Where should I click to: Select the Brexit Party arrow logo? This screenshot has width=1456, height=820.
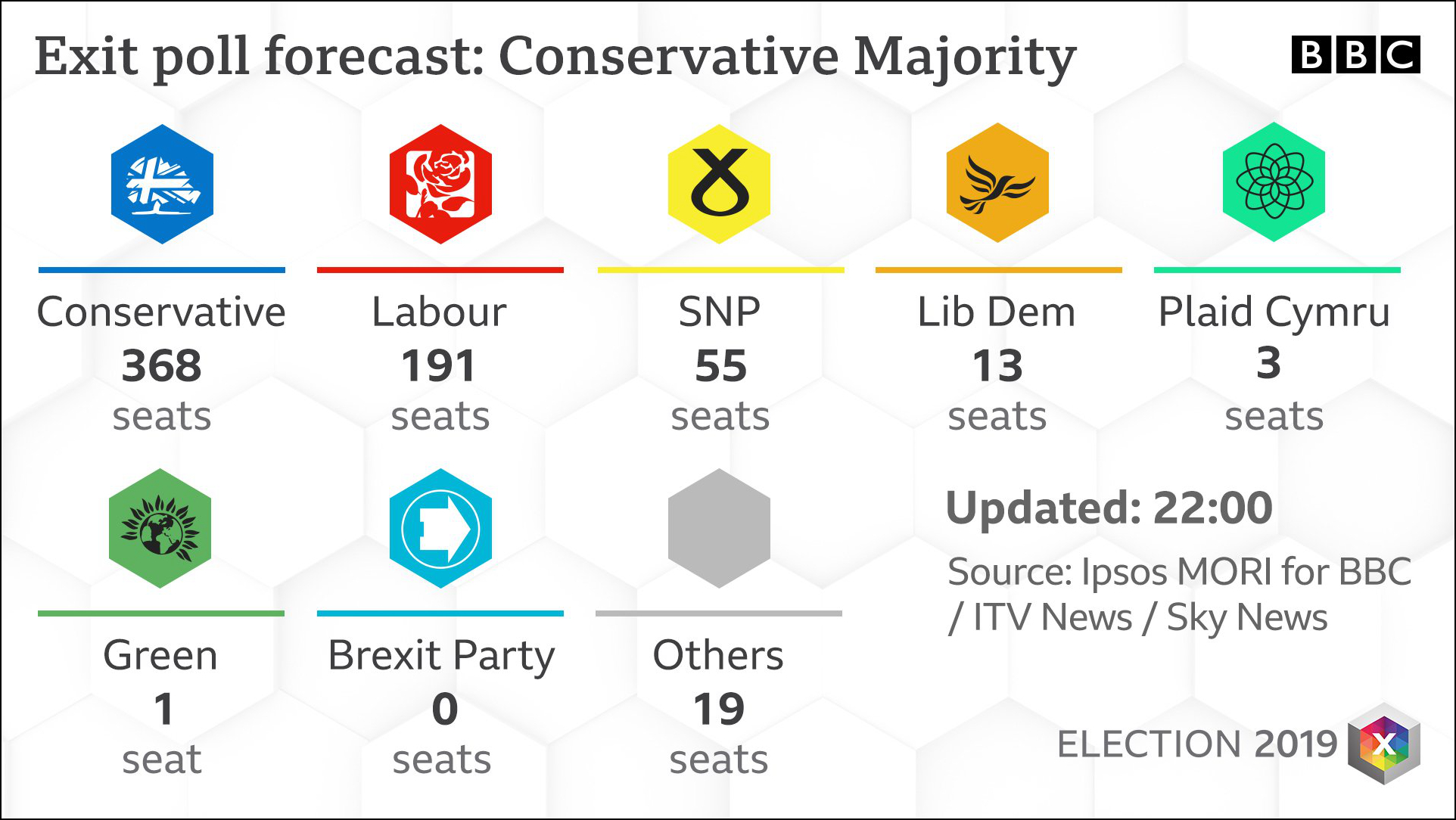point(440,528)
